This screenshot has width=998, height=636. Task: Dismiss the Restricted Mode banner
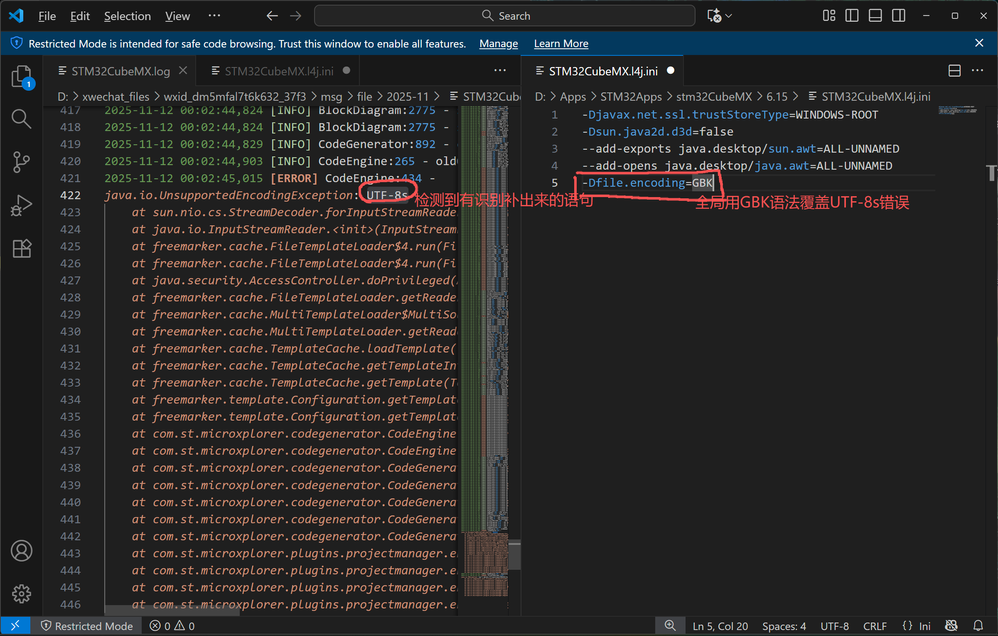[x=979, y=43]
